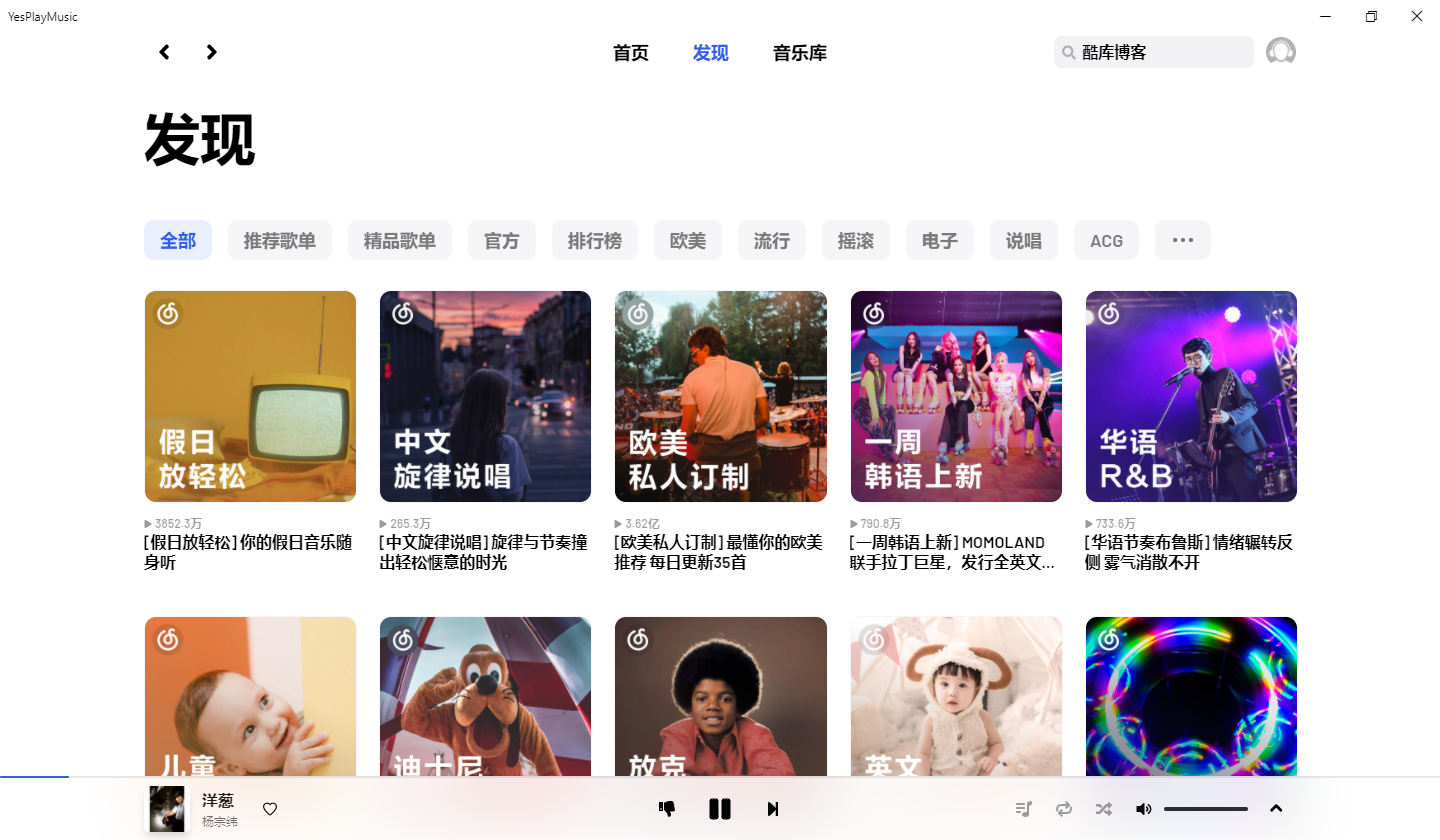Screen dimensions: 1440x840
Task: Click the song title 洋葱
Action: 218,800
